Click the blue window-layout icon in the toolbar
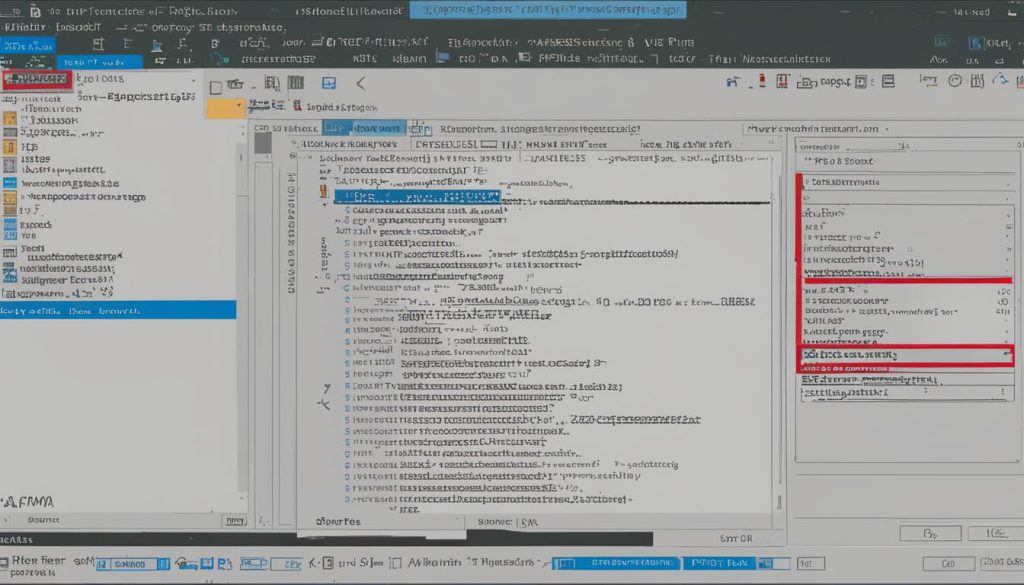Screen dimensions: 1024x585 click(x=328, y=83)
